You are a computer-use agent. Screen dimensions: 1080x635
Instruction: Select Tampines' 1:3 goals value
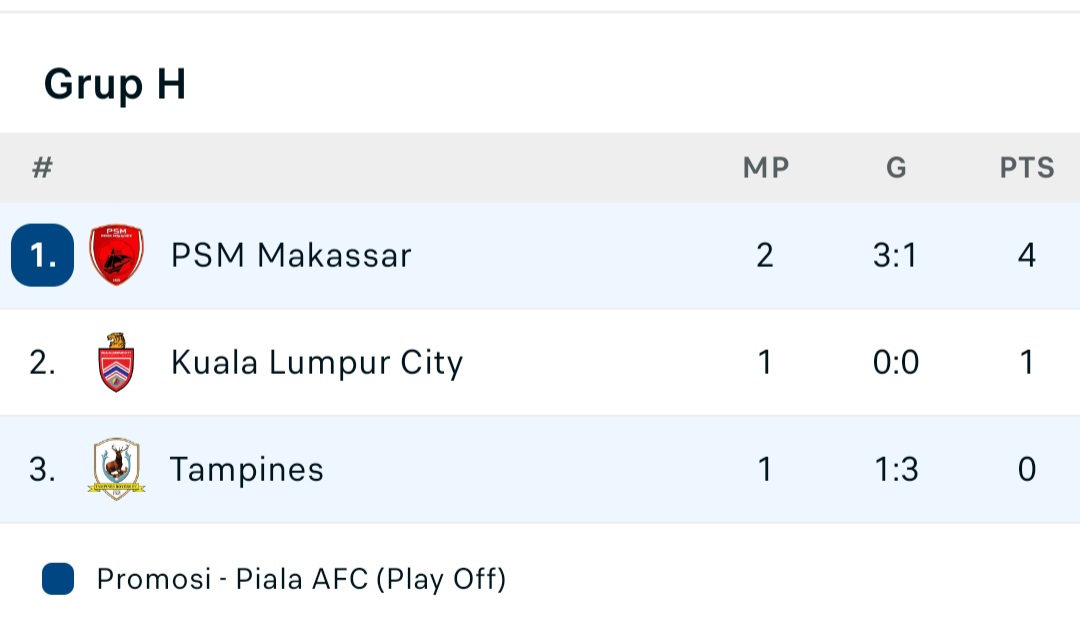point(896,470)
